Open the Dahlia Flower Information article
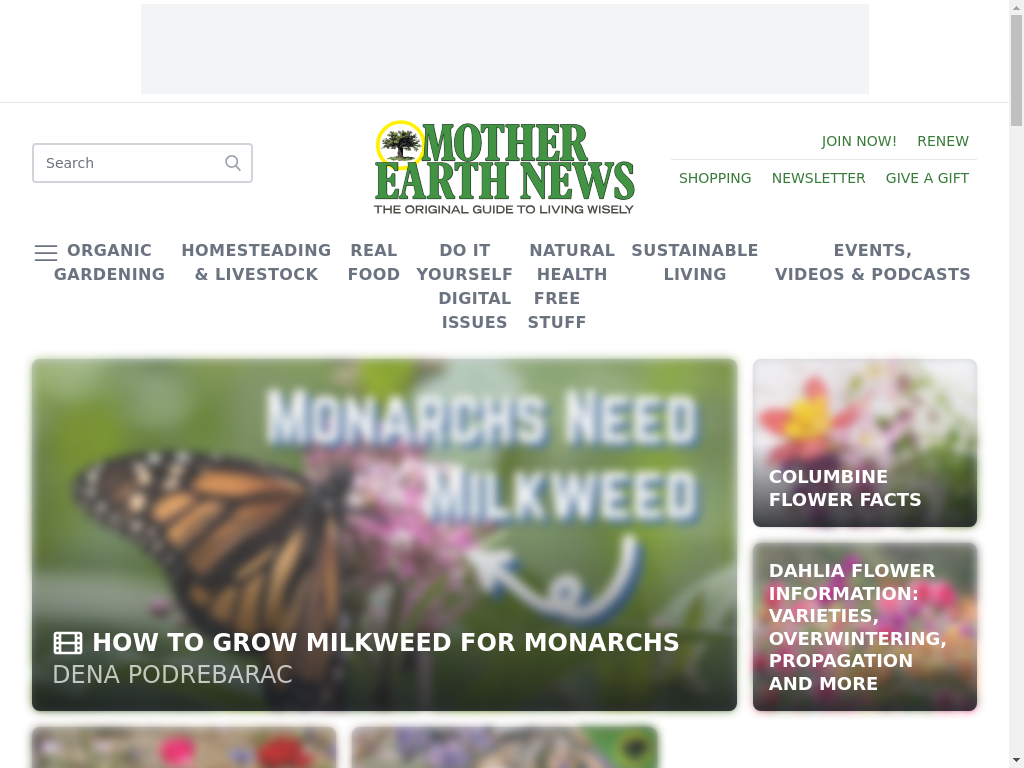 (x=865, y=627)
